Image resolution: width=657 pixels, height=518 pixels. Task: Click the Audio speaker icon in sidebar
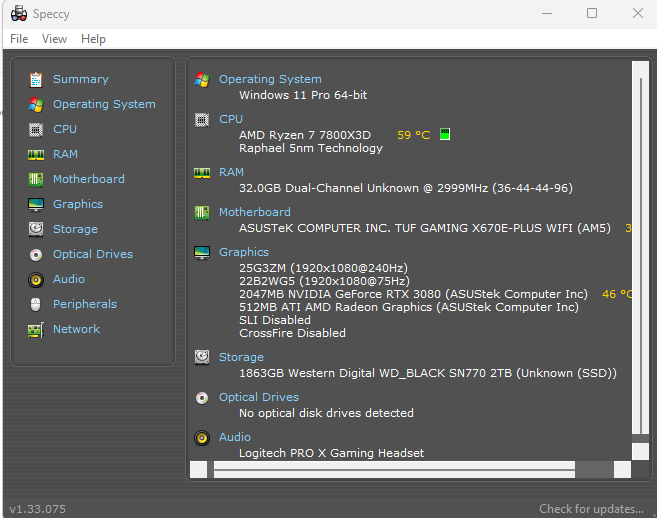[36, 279]
